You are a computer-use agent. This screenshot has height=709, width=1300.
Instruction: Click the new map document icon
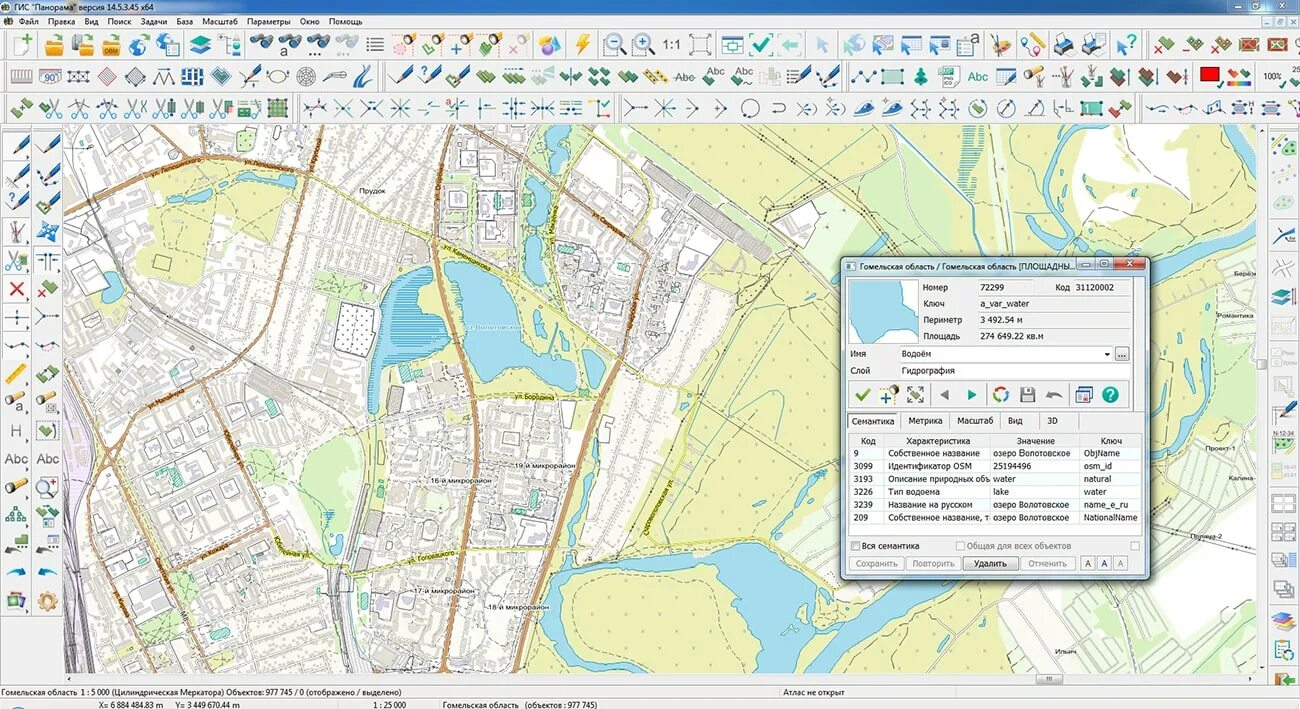click(x=22, y=44)
